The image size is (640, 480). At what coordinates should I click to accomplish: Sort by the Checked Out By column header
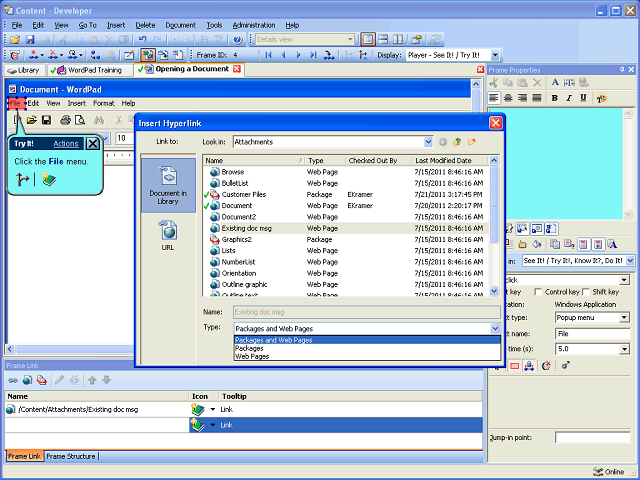click(x=378, y=160)
